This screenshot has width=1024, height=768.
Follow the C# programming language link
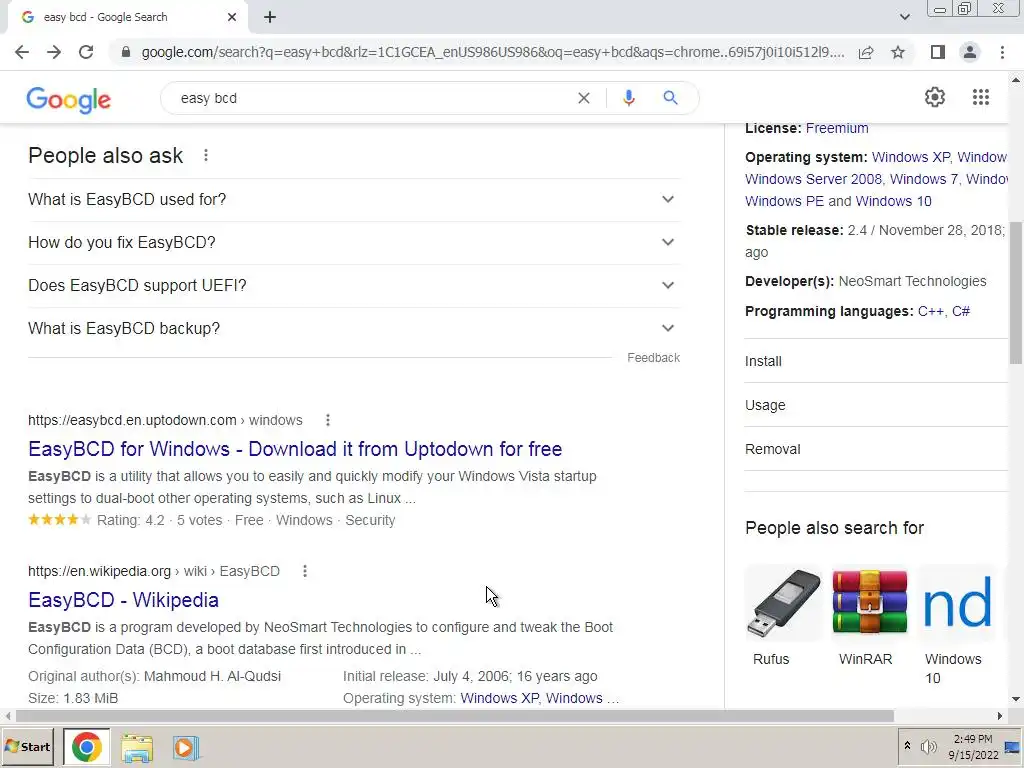pyautogui.click(x=961, y=312)
